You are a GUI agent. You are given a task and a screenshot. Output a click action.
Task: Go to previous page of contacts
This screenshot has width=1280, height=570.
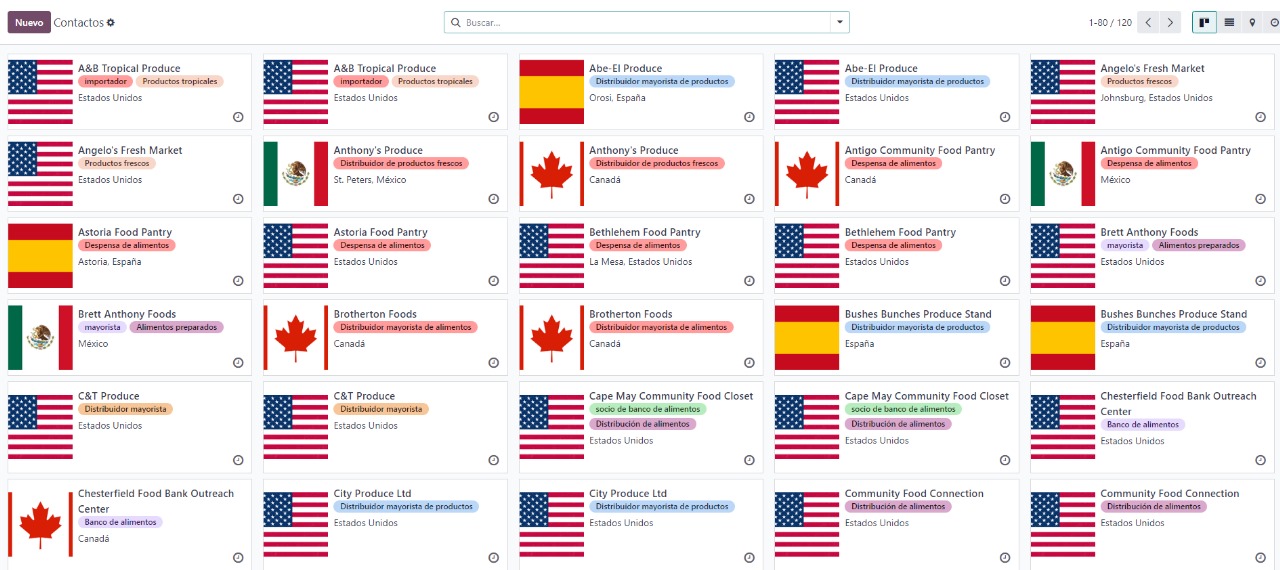tap(1148, 22)
